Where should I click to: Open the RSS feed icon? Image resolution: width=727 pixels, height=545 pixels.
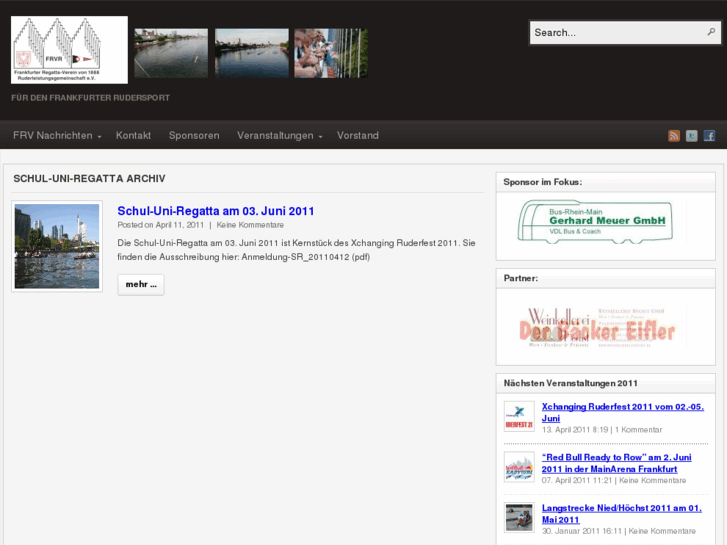pyautogui.click(x=674, y=135)
